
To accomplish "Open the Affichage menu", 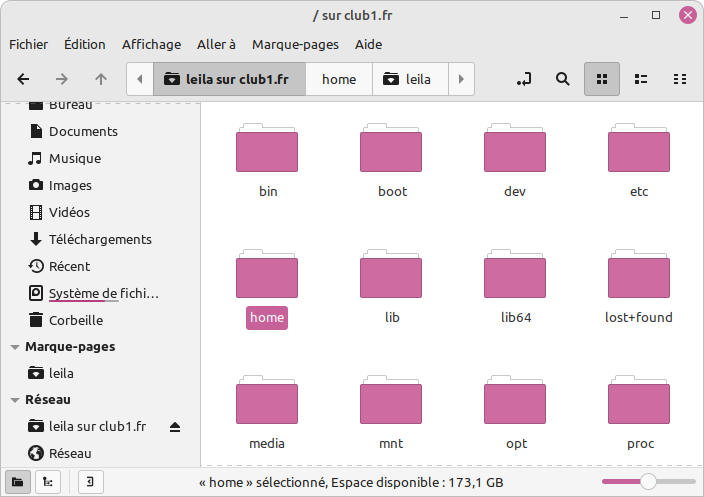I will click(151, 44).
